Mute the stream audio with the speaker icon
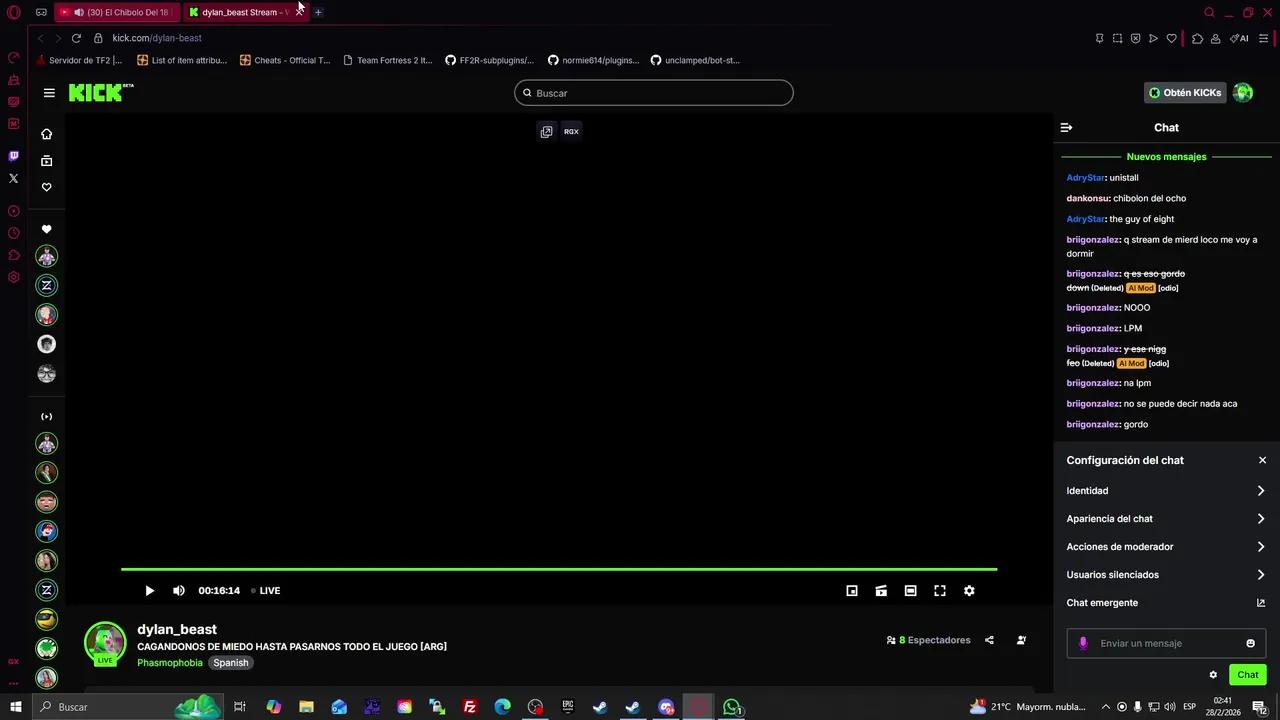Viewport: 1280px width, 720px height. 178,590
